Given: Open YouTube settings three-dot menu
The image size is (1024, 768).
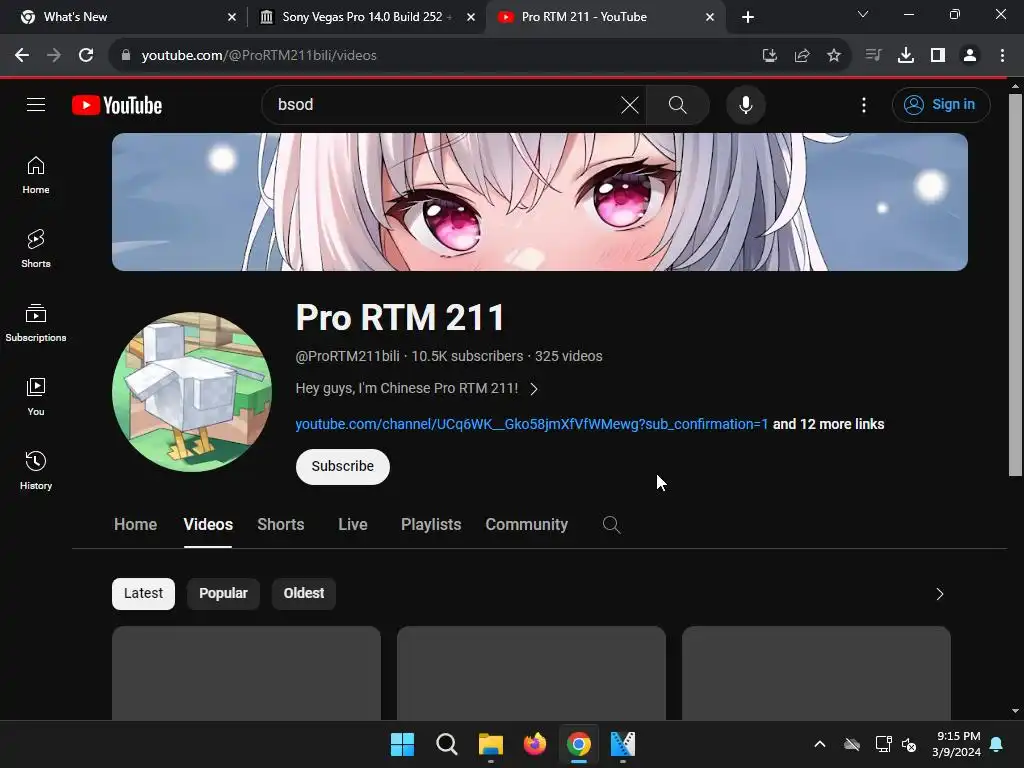Looking at the screenshot, I should pyautogui.click(x=863, y=104).
